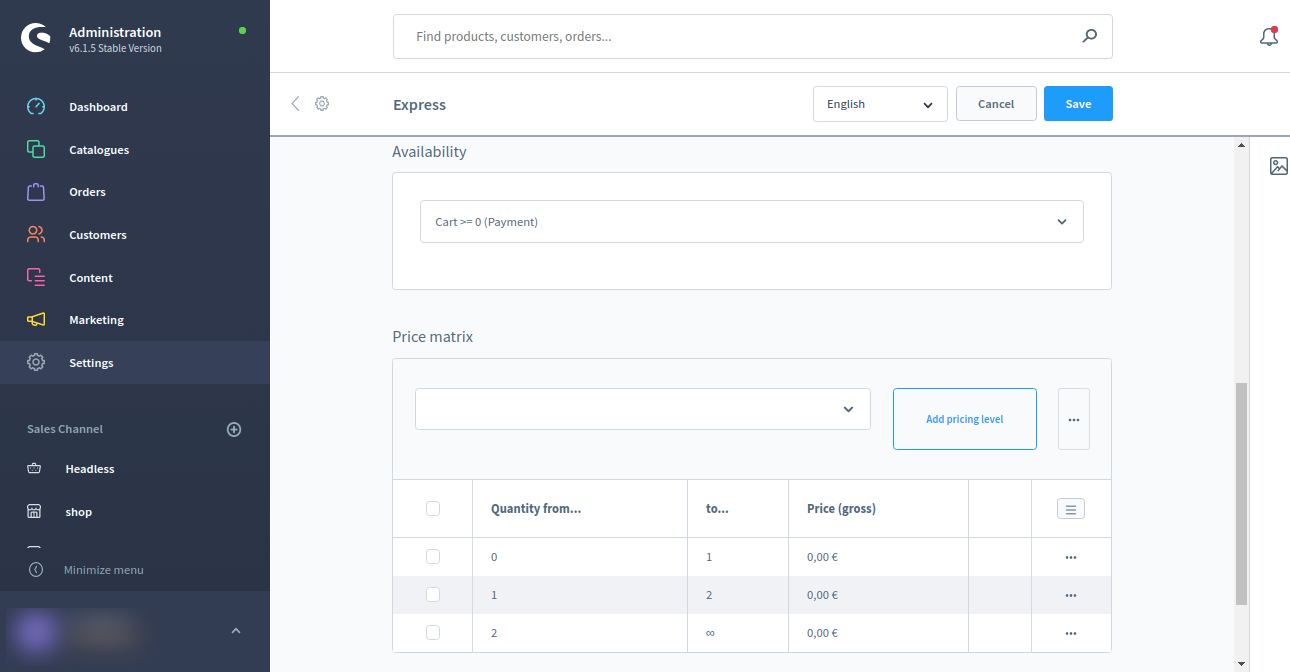The image size is (1290, 672).
Task: Check the row with quantity from 2
Action: click(x=433, y=632)
